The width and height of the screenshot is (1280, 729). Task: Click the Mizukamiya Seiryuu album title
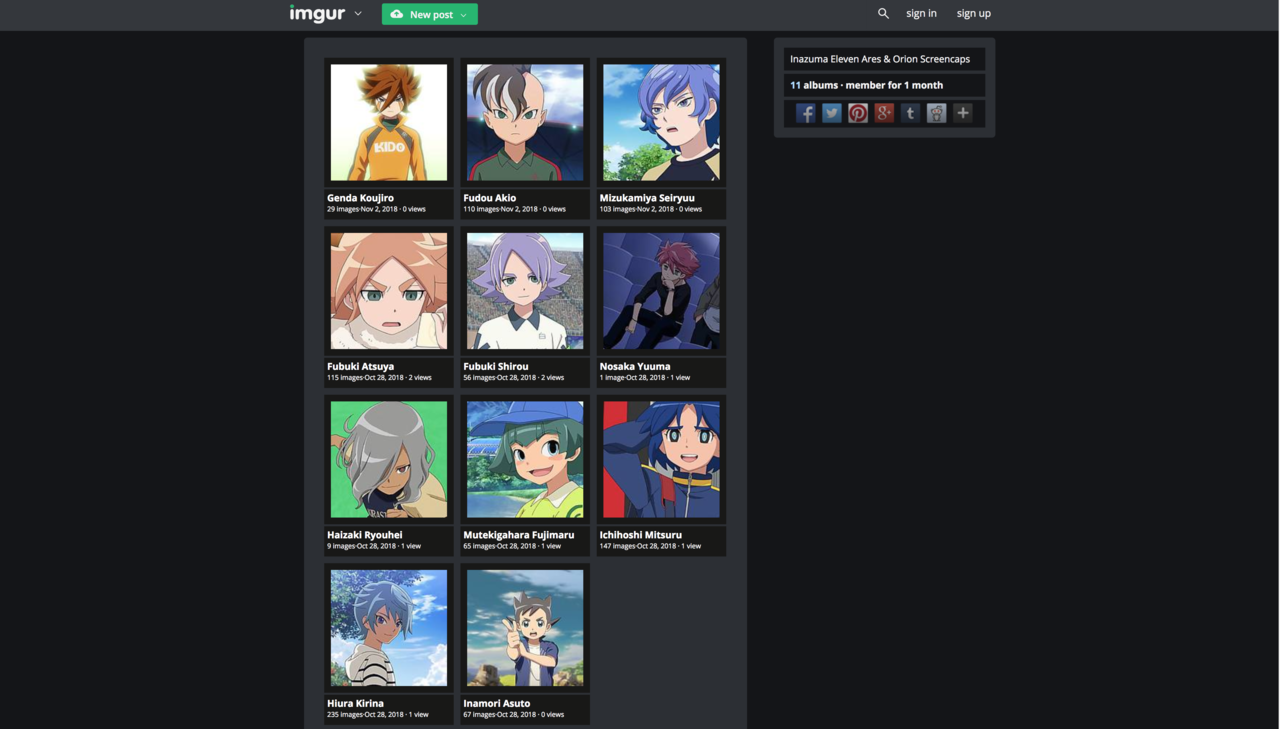point(647,198)
